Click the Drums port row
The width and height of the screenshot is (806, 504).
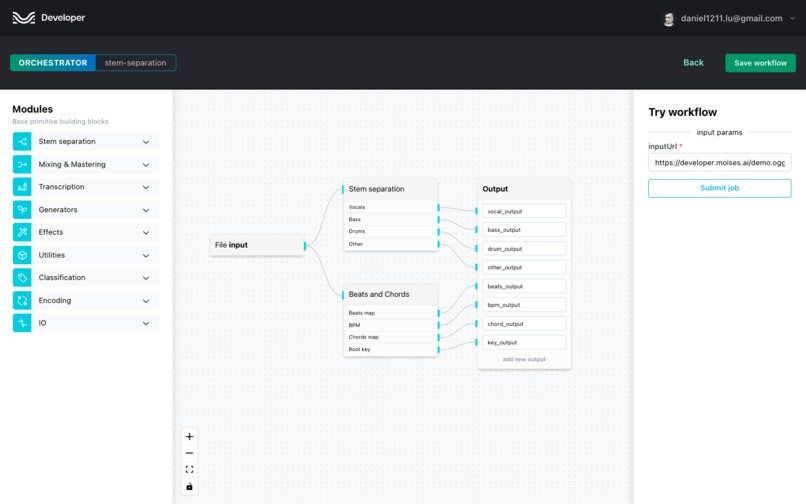pos(390,231)
